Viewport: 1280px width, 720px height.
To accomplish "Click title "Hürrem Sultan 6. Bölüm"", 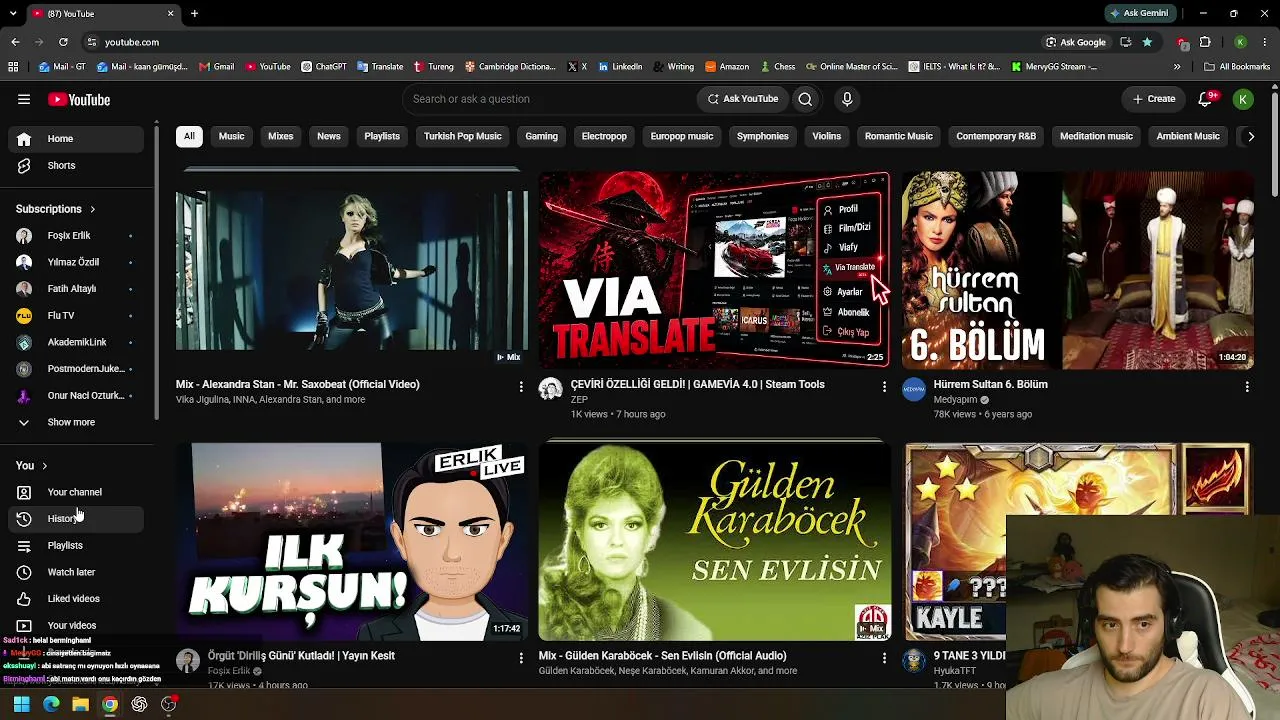I will pyautogui.click(x=990, y=384).
